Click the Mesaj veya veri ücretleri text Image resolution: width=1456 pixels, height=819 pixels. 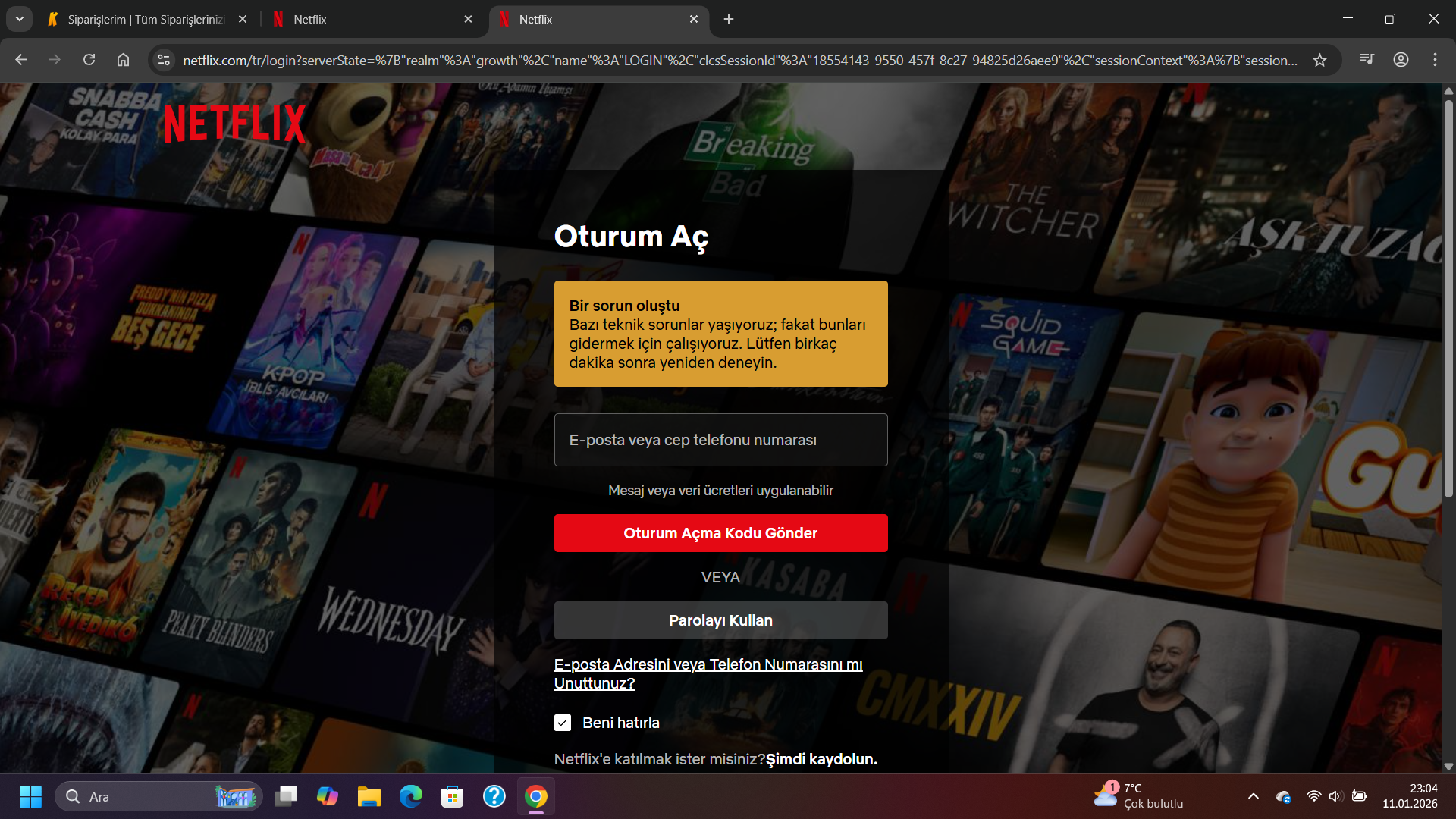(x=720, y=491)
